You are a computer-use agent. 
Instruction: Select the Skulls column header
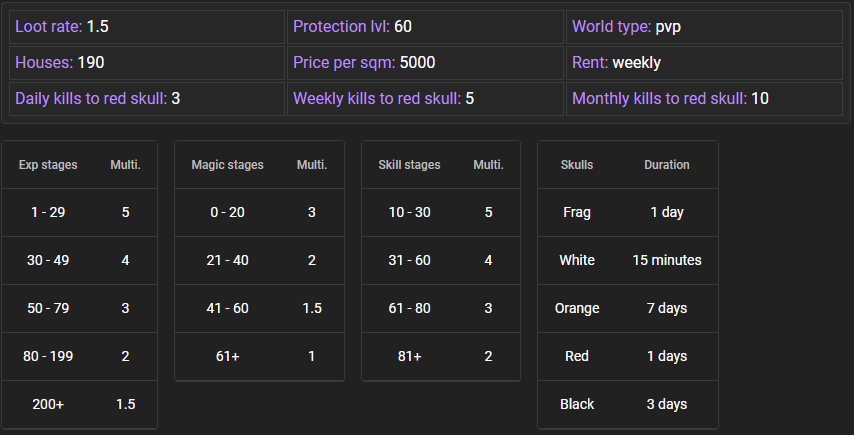tap(577, 165)
